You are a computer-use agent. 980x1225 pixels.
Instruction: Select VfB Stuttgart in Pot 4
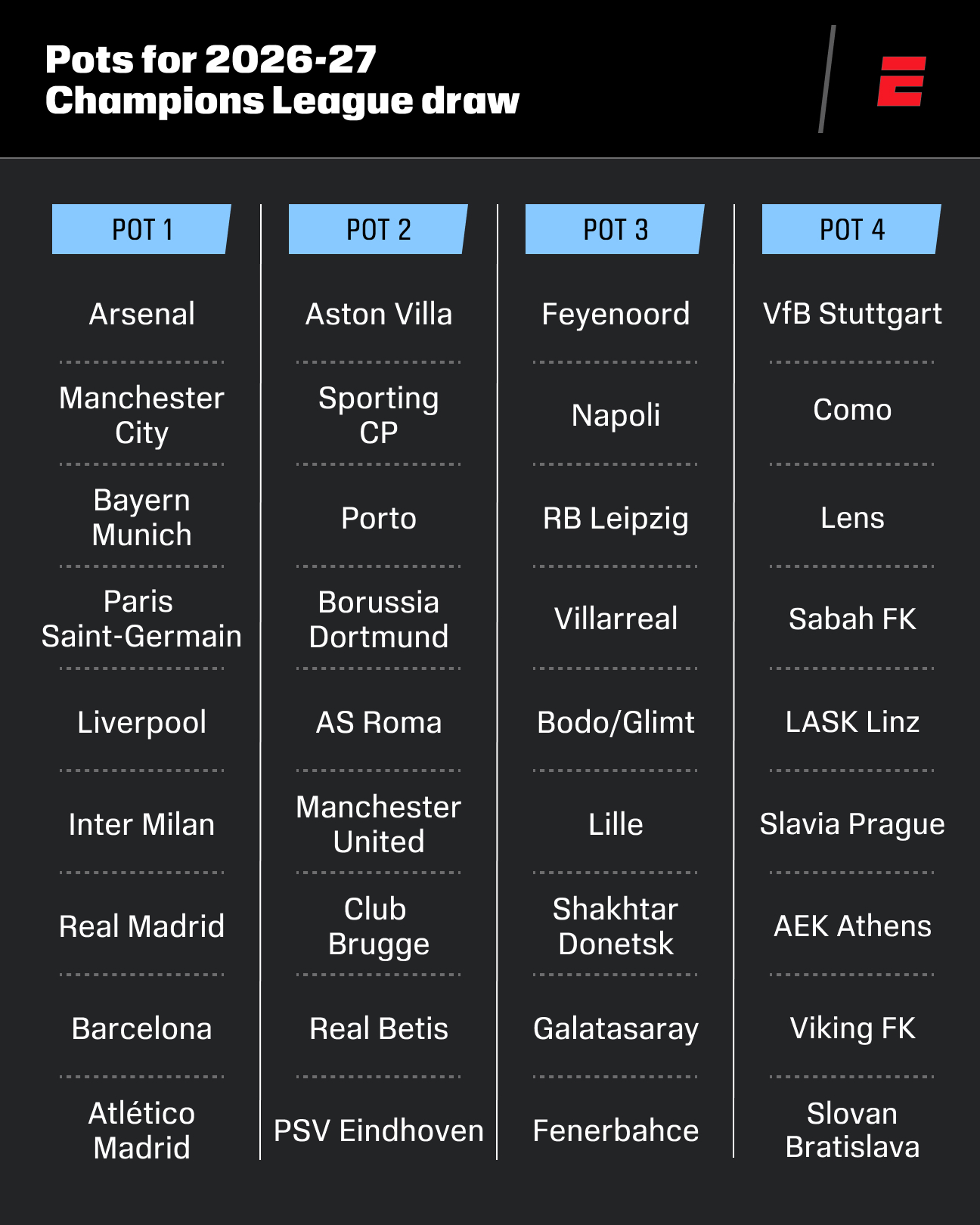coord(852,314)
